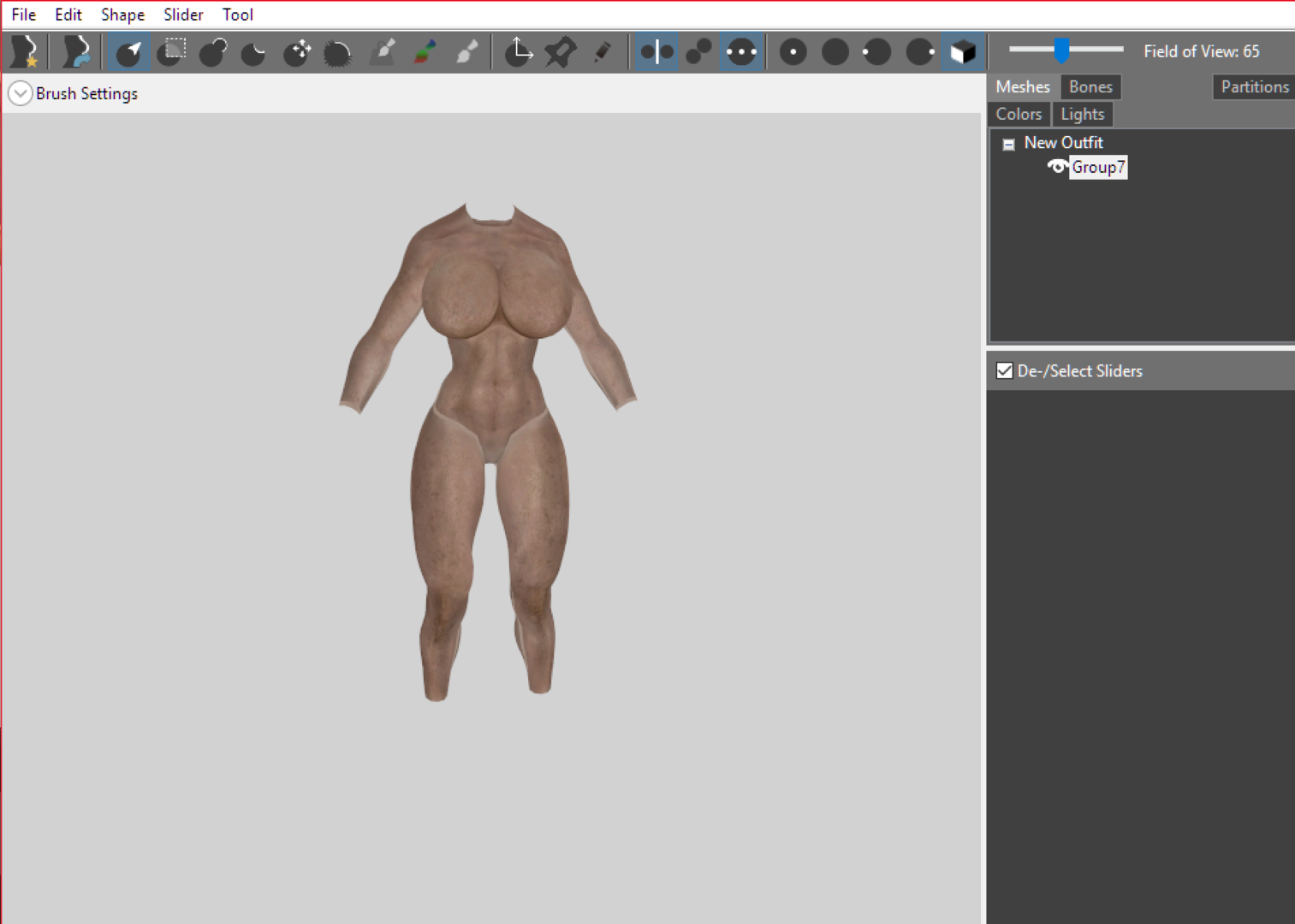Image resolution: width=1295 pixels, height=924 pixels.
Task: Activate the Transform tool with axis arrows
Action: [x=519, y=52]
